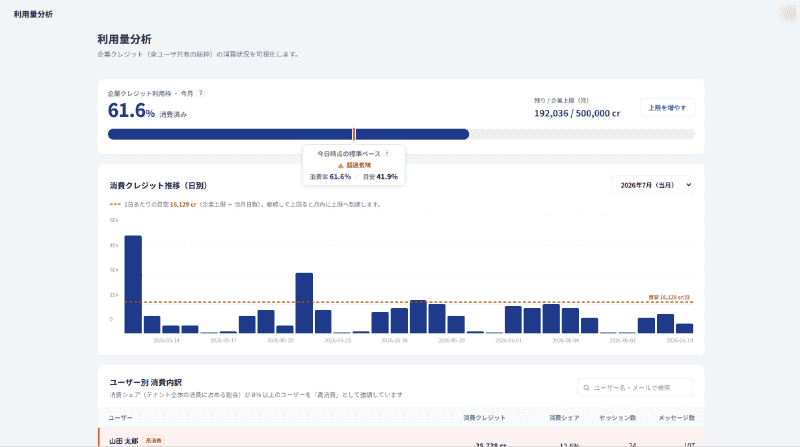Image resolution: width=800 pixels, height=447 pixels.
Task: Sort by the 消費クレジット column header
Action: pos(484,418)
